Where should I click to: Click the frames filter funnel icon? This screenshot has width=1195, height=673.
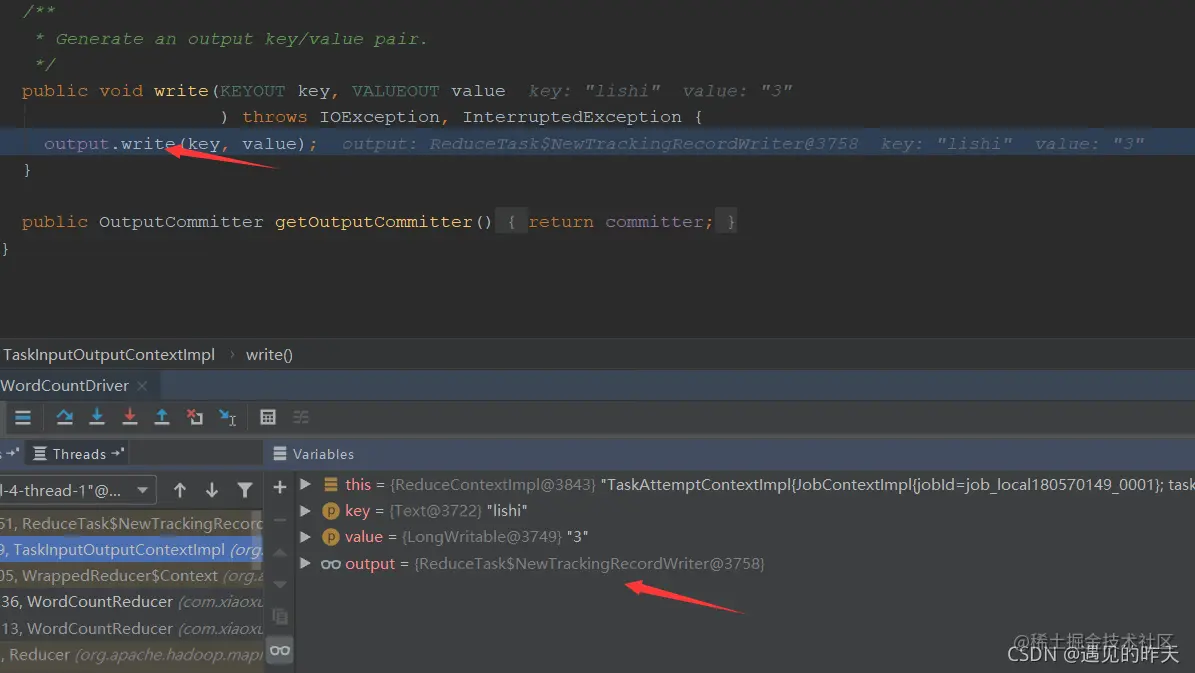coord(245,490)
